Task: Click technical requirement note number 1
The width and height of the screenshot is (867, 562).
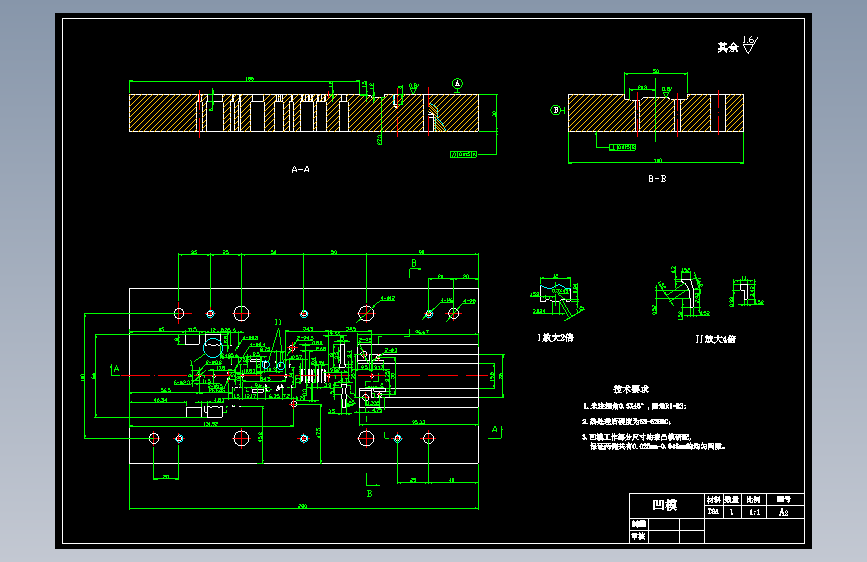Action: 635,406
